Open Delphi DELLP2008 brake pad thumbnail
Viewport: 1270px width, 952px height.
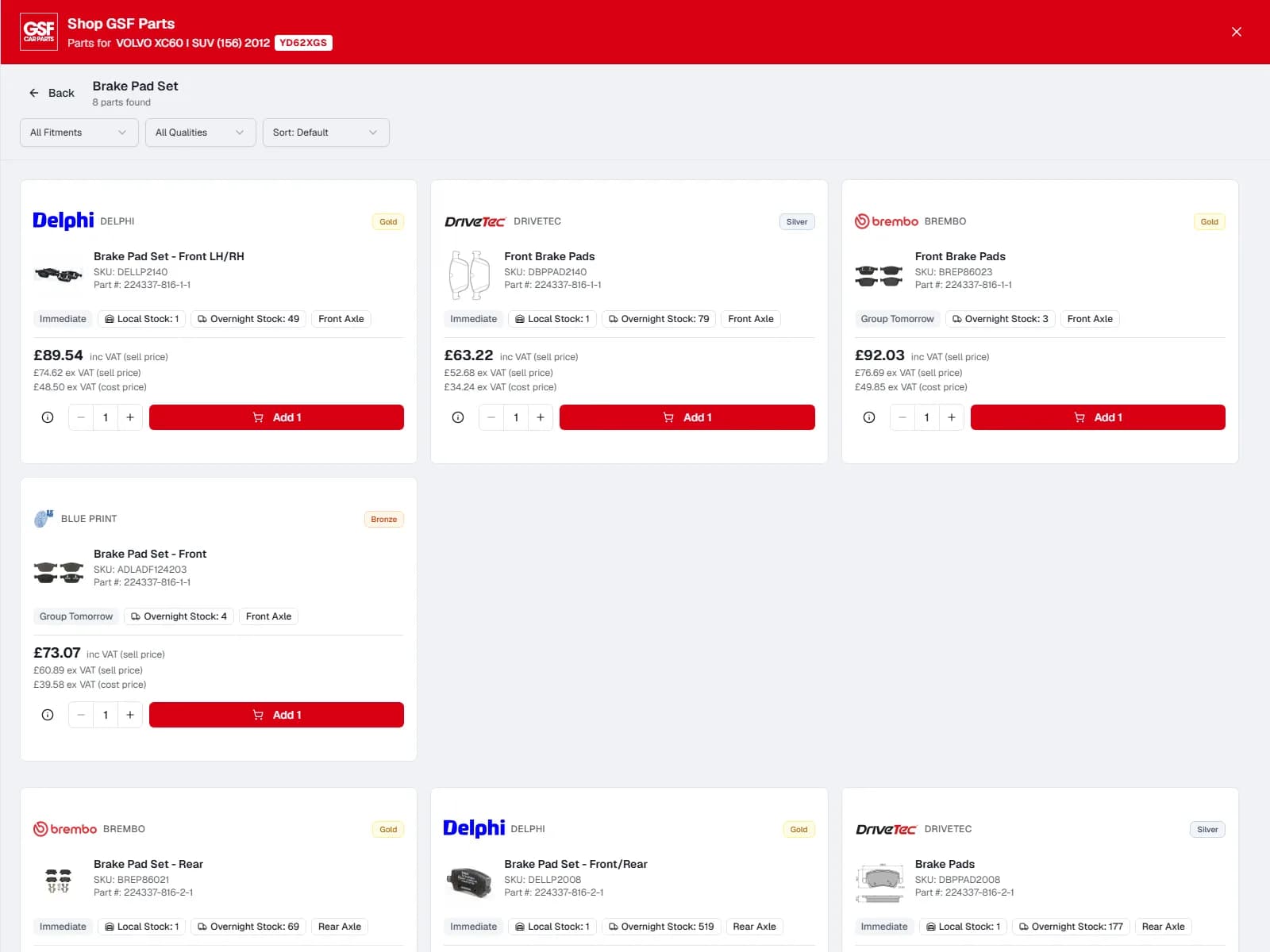[x=469, y=881]
